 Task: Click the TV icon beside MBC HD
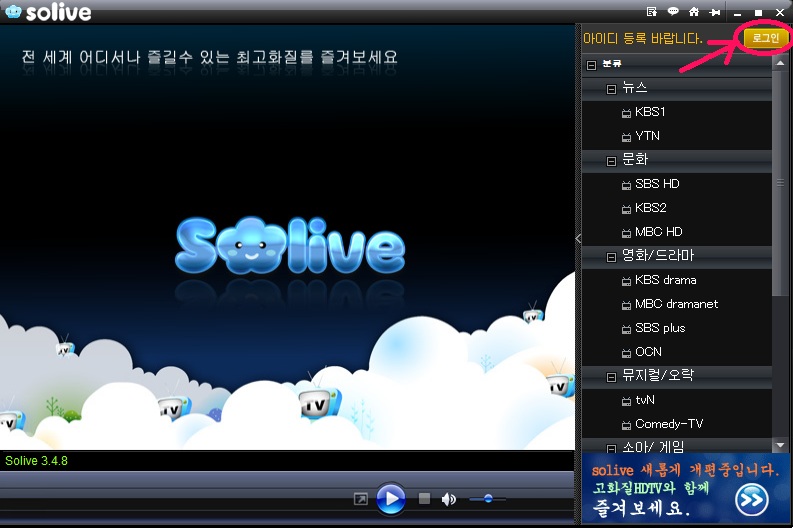pos(626,233)
